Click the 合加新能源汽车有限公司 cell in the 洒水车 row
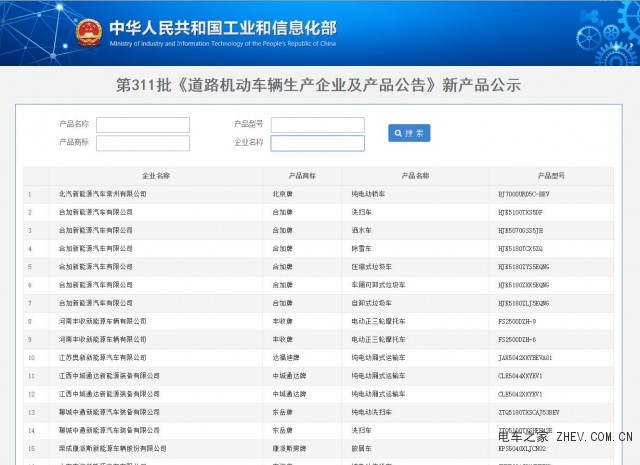 pyautogui.click(x=96, y=231)
